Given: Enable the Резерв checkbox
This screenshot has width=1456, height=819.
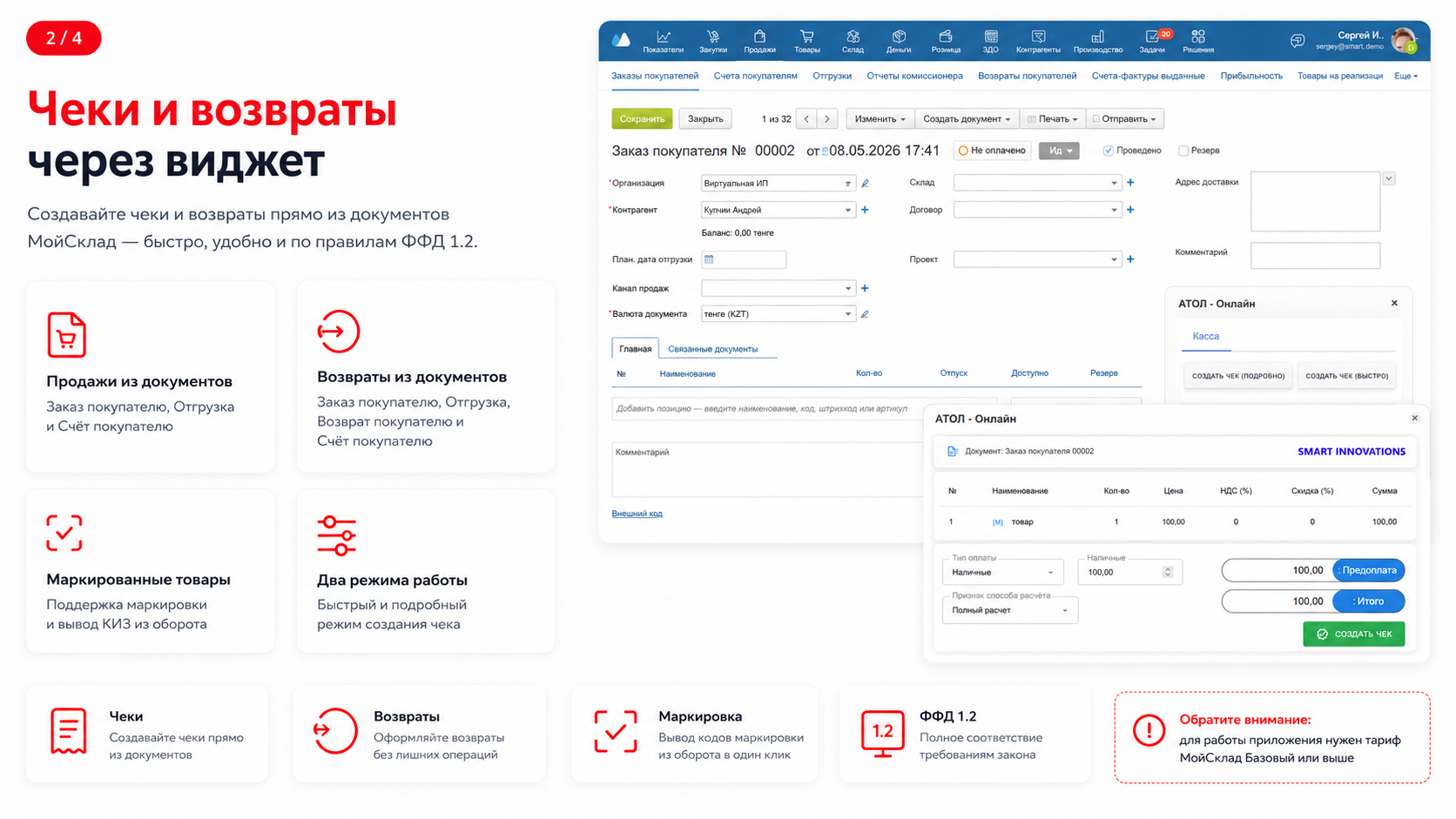Looking at the screenshot, I should pyautogui.click(x=1183, y=151).
